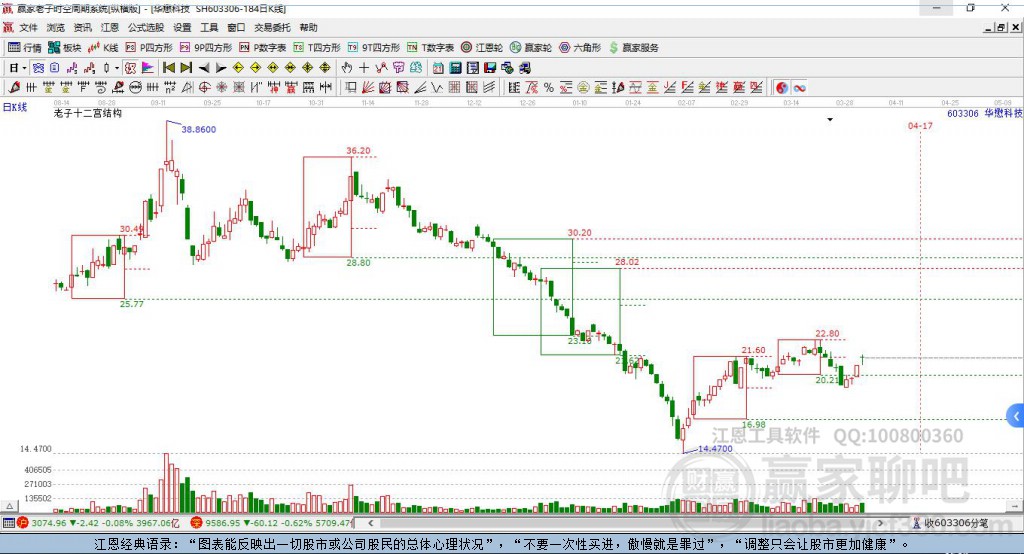Click the 603306 stock code label
Image resolution: width=1024 pixels, height=554 pixels.
[963, 113]
